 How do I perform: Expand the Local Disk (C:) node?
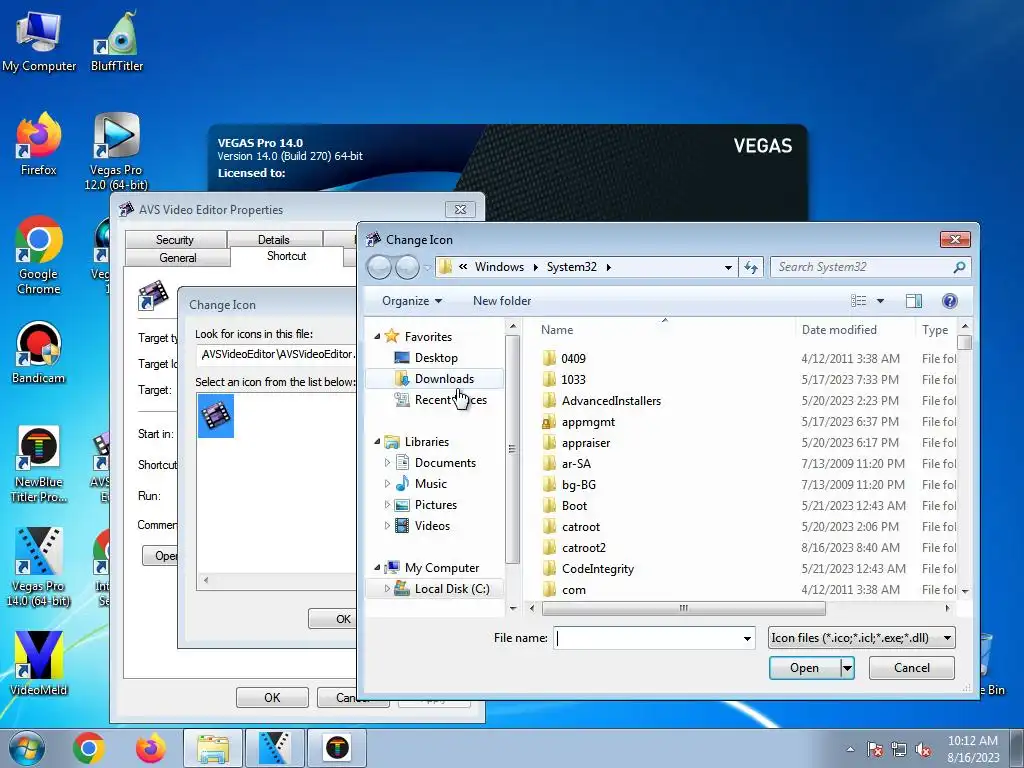[x=387, y=589]
